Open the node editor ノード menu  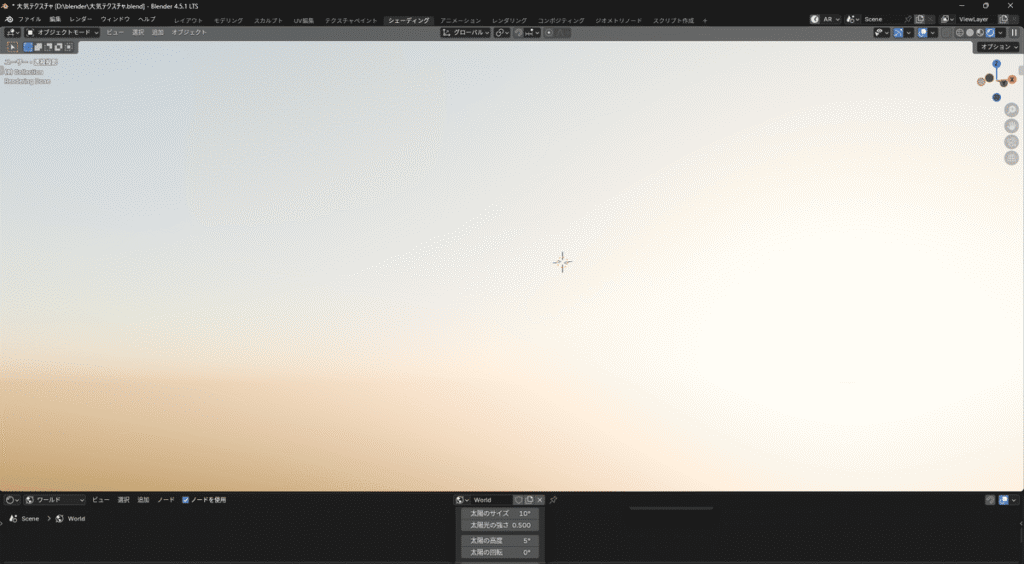point(166,500)
